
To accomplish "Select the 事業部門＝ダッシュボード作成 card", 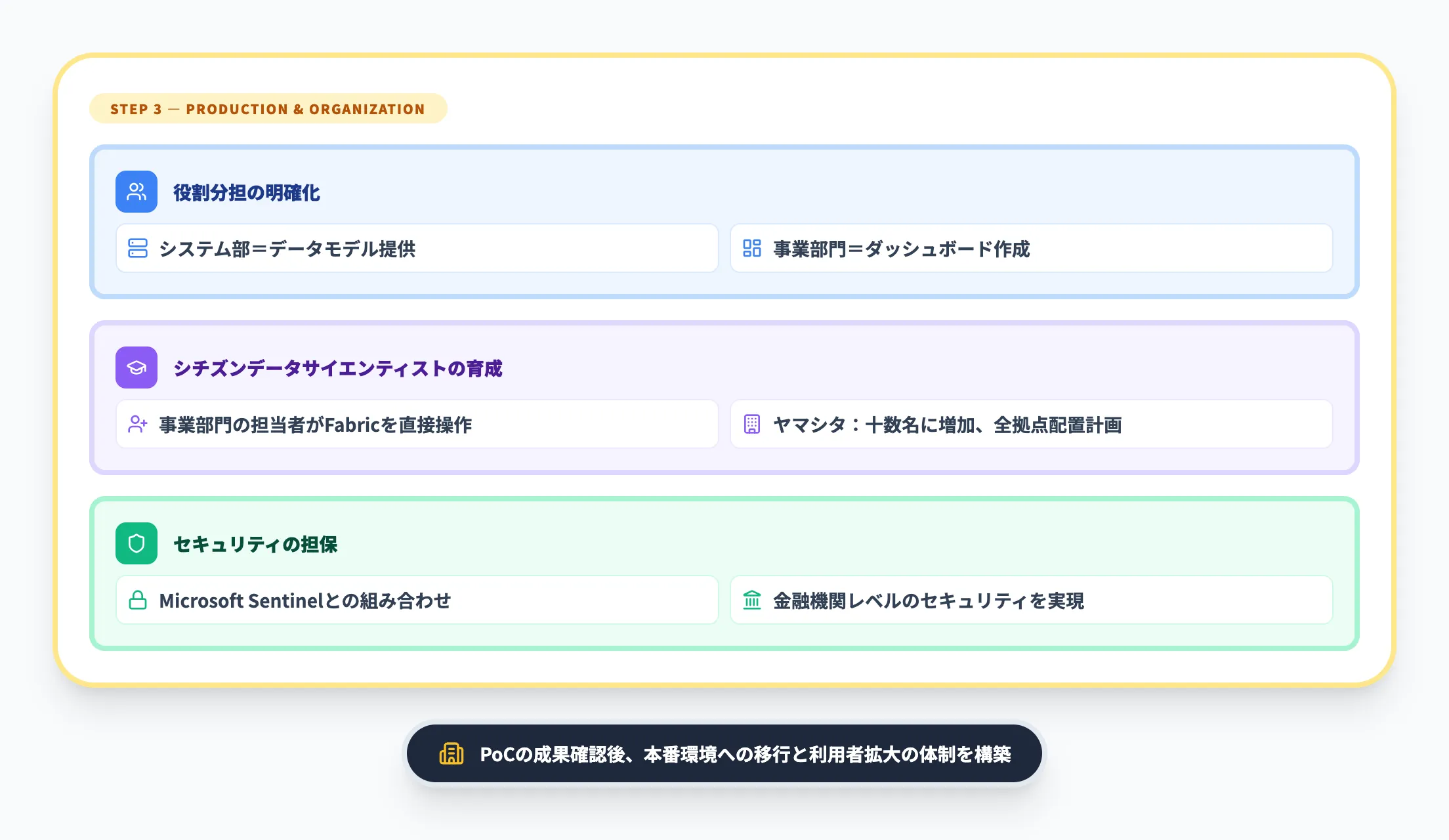I will tap(1032, 249).
